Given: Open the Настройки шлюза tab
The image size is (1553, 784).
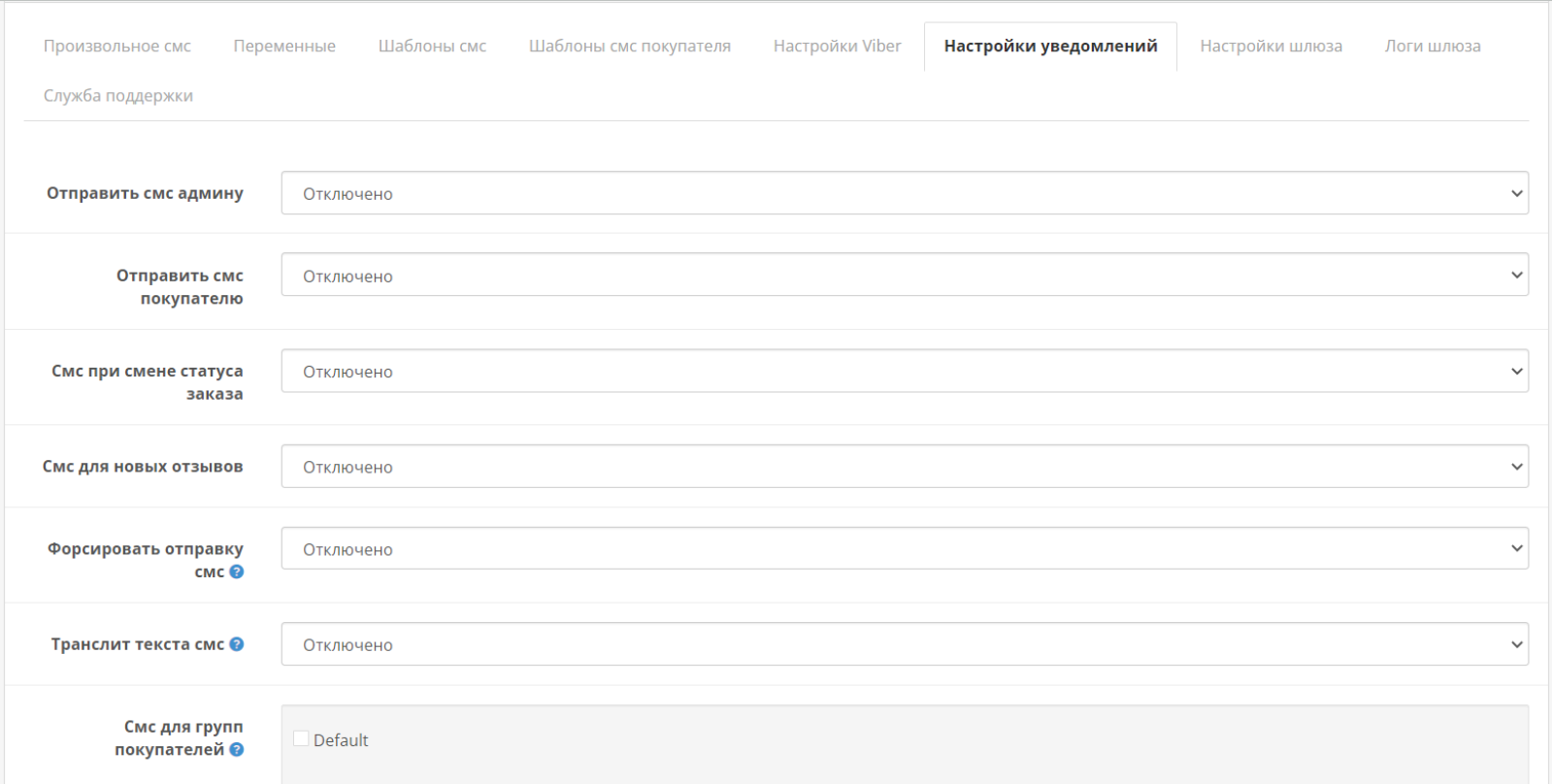Looking at the screenshot, I should [1272, 46].
